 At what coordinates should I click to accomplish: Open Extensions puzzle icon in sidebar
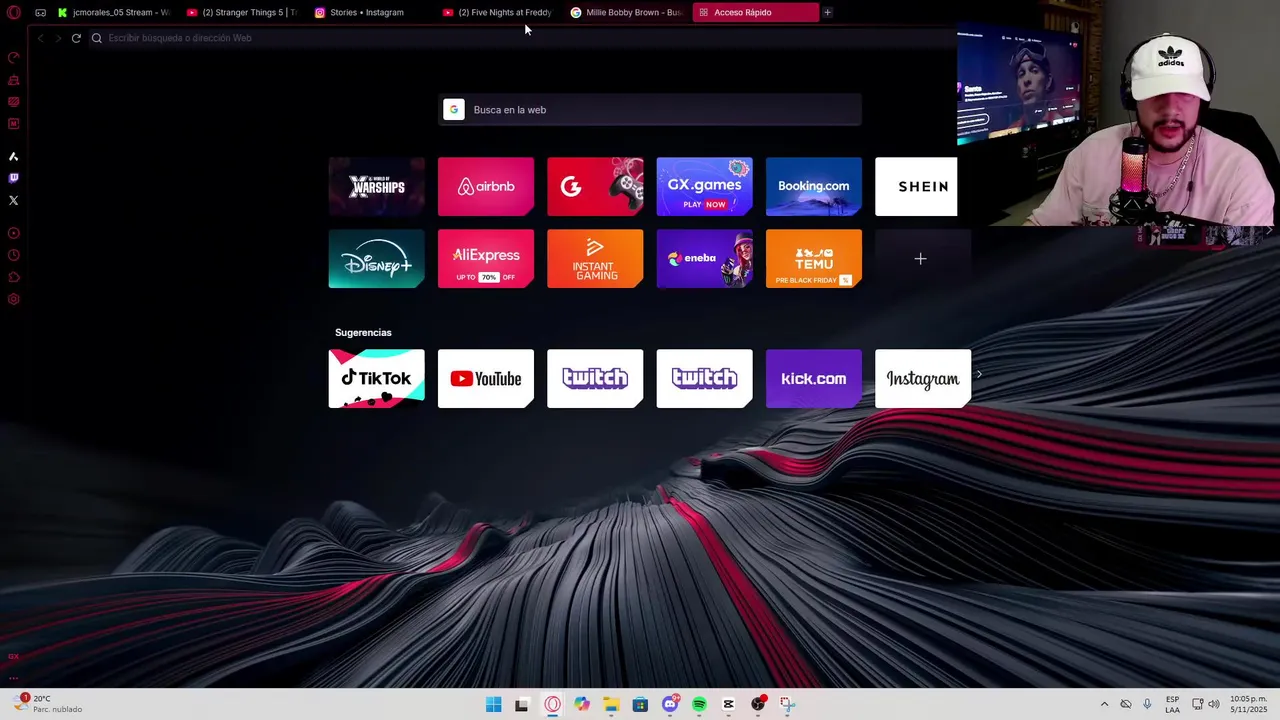click(14, 277)
